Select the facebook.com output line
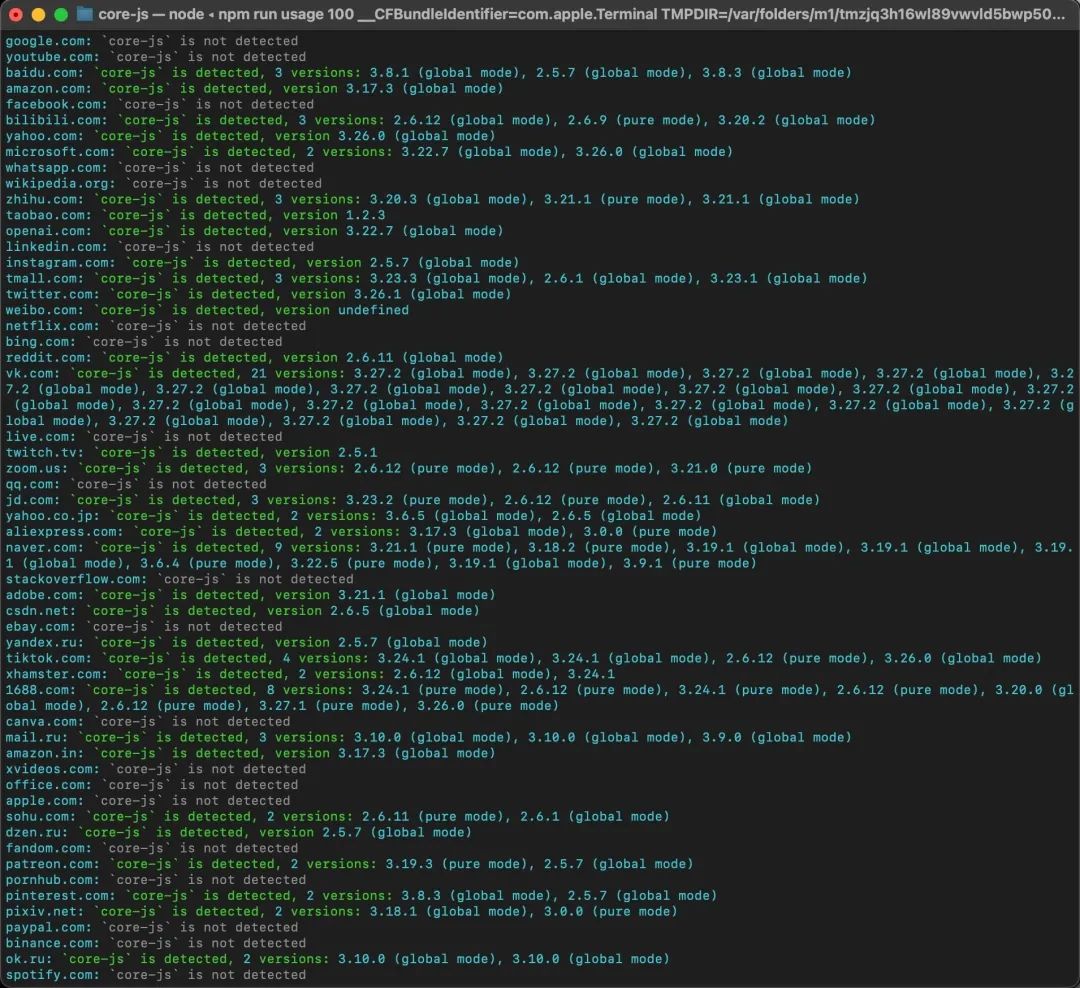The width and height of the screenshot is (1080, 988). coord(160,105)
